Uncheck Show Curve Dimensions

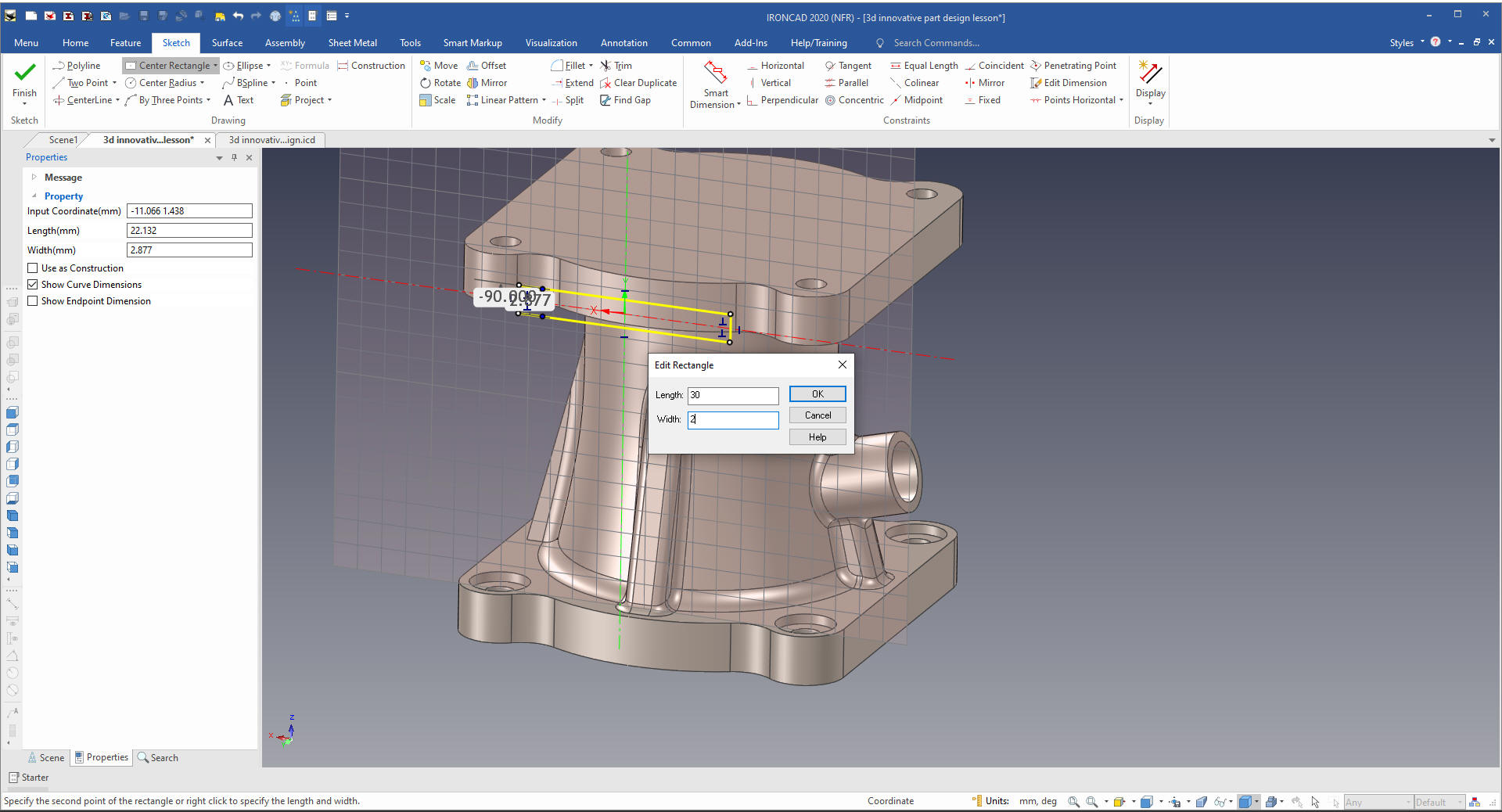(x=33, y=285)
